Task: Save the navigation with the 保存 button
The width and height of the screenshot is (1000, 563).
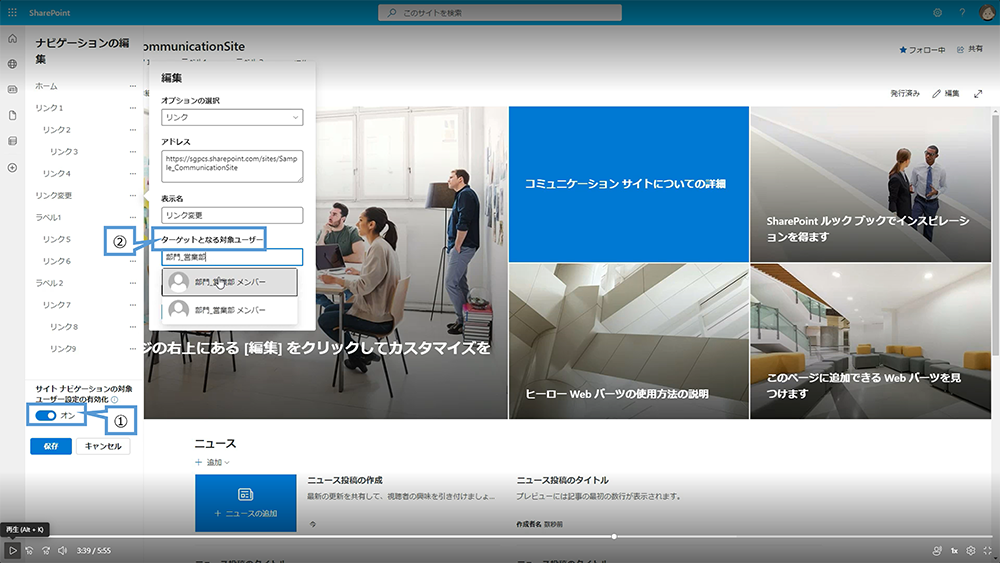Action: tap(51, 446)
